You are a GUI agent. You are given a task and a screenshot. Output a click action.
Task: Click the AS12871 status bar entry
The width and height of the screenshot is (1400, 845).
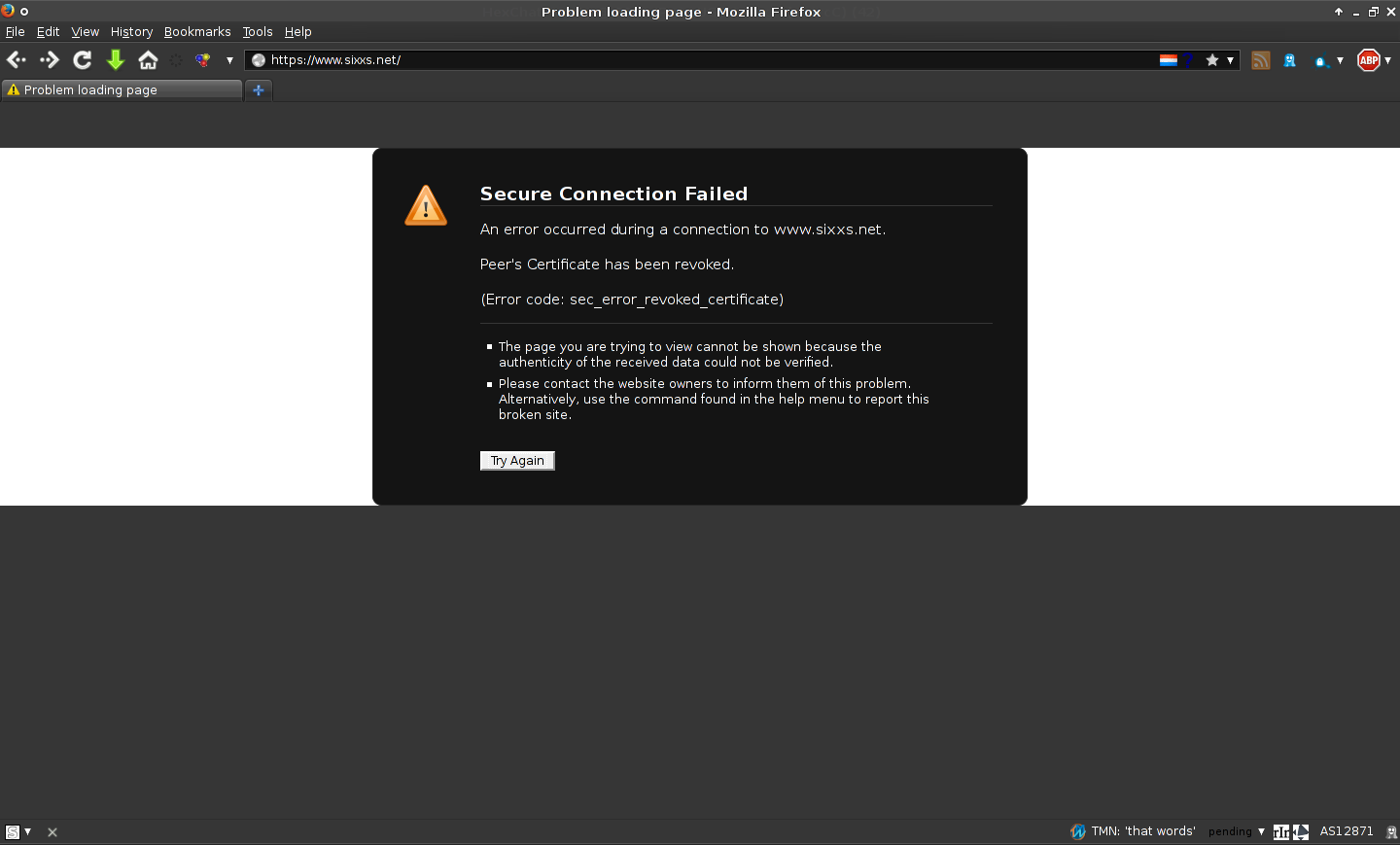pos(1347,831)
